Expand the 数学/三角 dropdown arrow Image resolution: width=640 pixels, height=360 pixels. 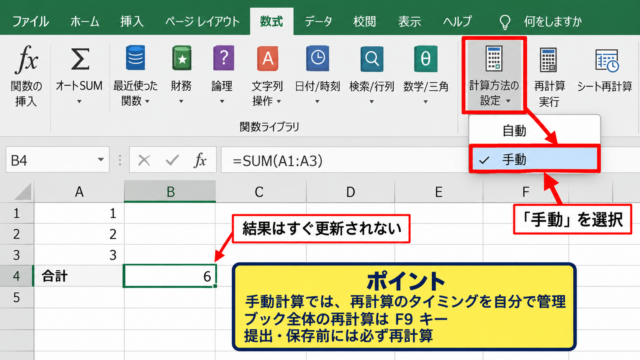pyautogui.click(x=425, y=101)
